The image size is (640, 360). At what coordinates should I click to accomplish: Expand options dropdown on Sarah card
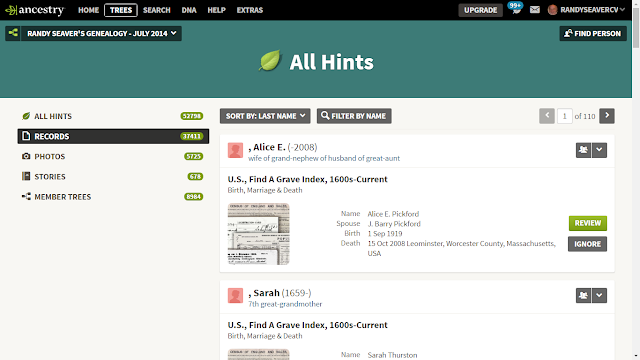point(599,296)
